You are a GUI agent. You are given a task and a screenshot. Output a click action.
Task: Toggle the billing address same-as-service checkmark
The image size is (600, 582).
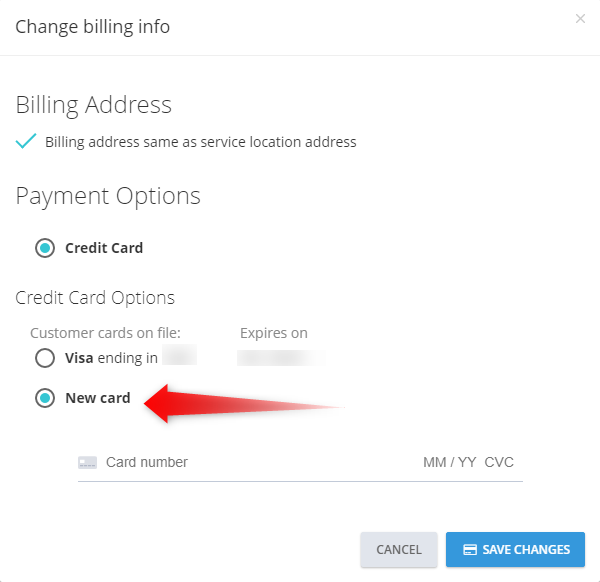click(26, 141)
